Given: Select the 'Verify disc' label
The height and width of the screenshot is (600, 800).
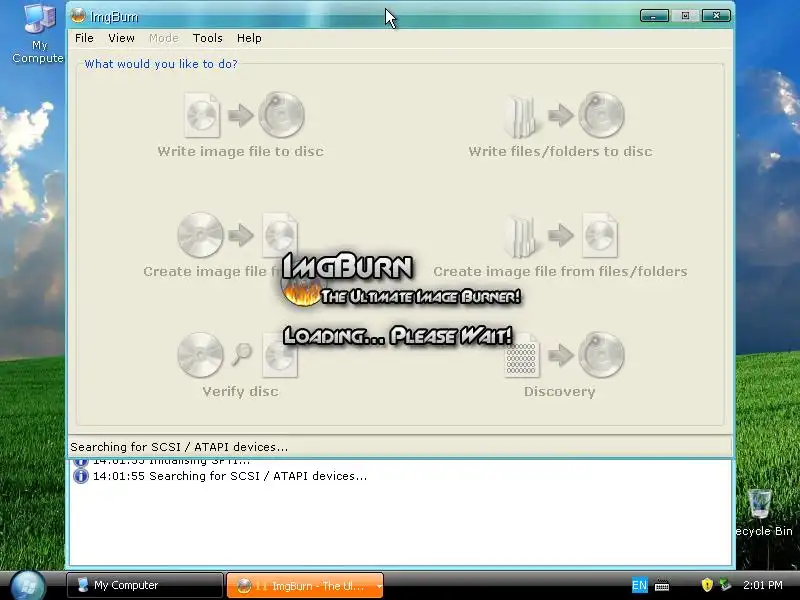Looking at the screenshot, I should click(240, 391).
